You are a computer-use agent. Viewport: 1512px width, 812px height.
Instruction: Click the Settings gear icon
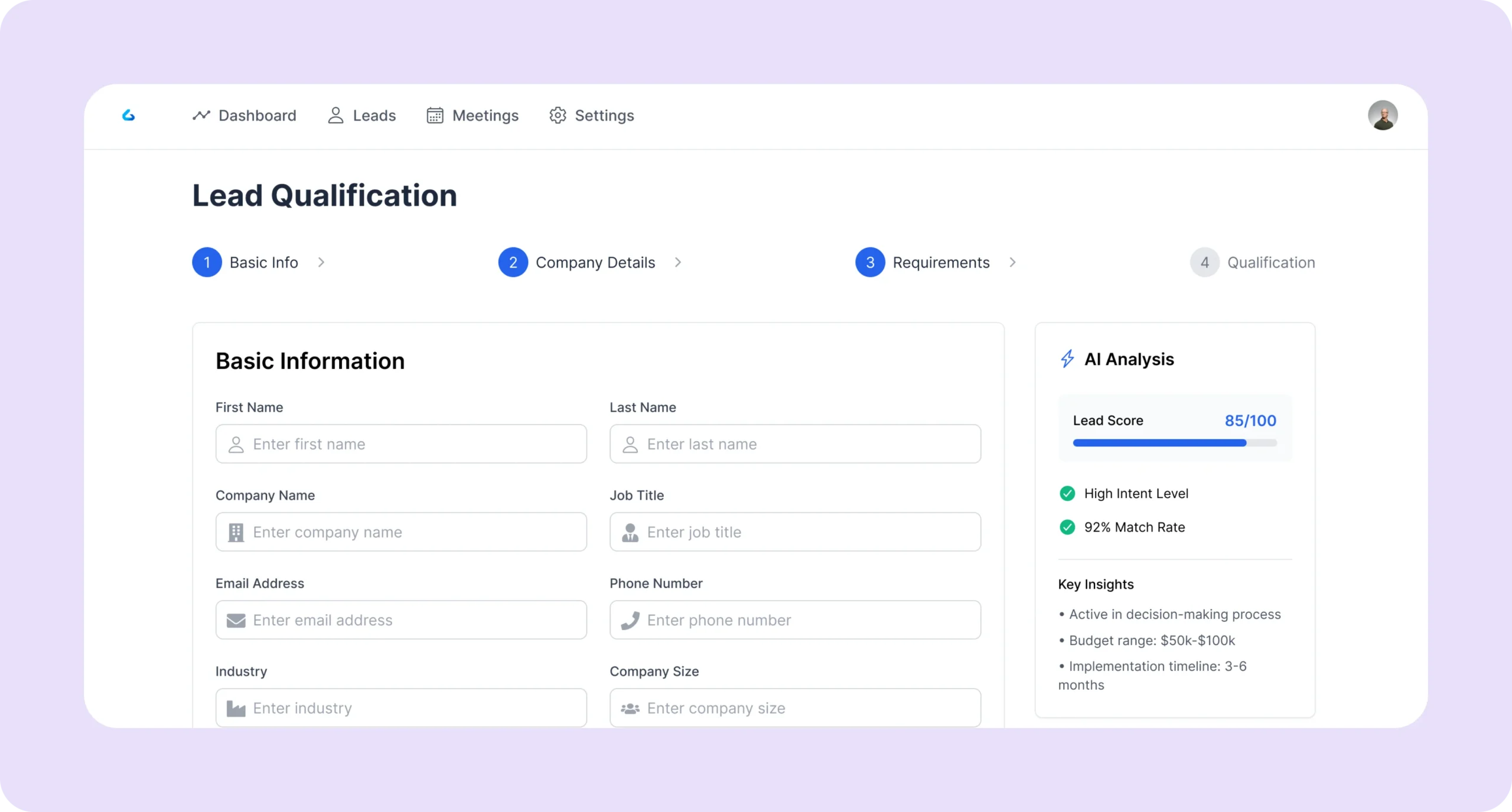(x=558, y=115)
